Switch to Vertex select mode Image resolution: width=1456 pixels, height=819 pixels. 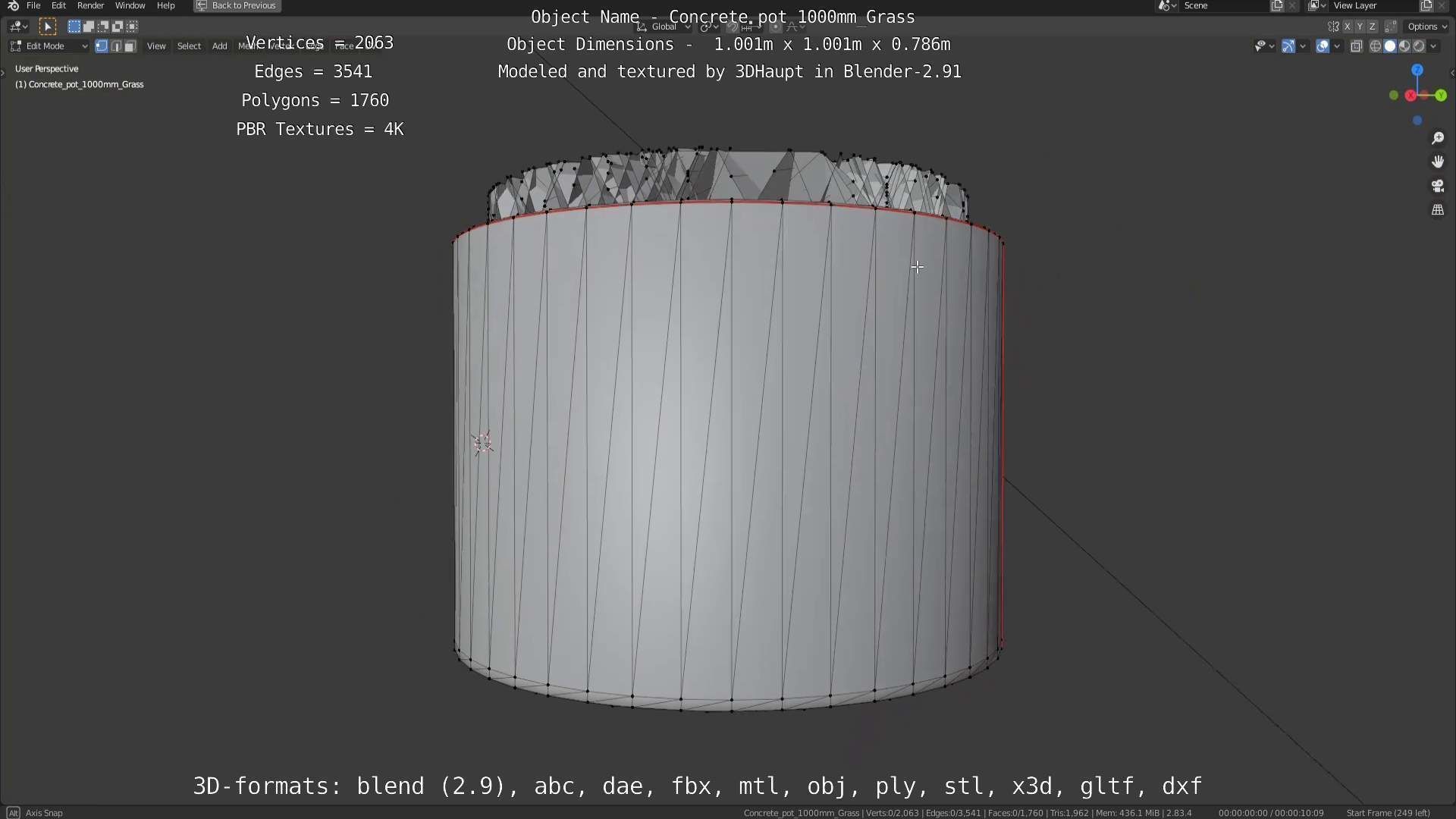click(102, 46)
